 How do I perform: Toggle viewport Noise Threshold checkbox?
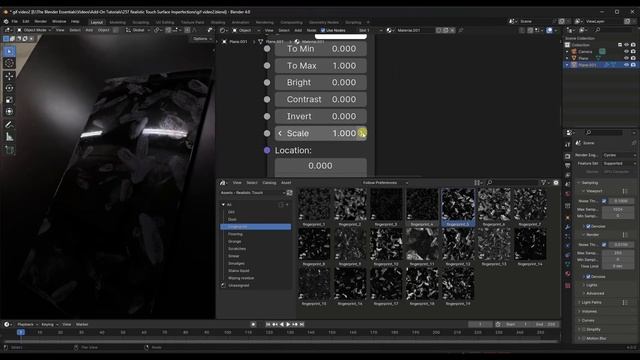pyautogui.click(x=604, y=201)
